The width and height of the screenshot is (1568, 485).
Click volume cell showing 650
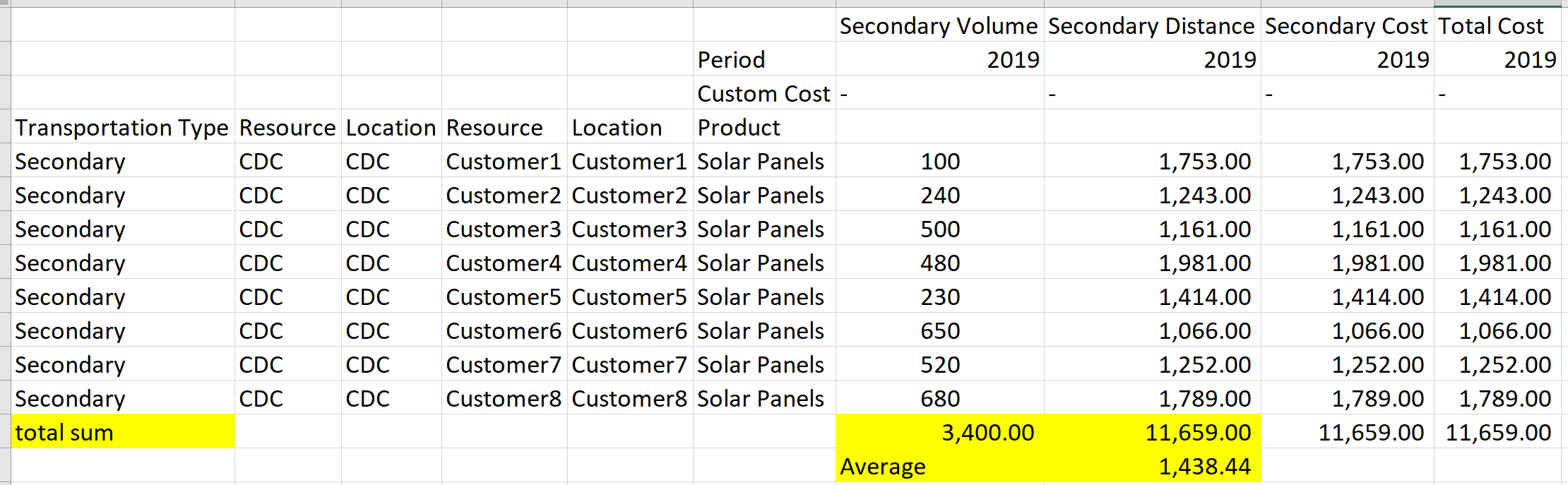point(939,331)
